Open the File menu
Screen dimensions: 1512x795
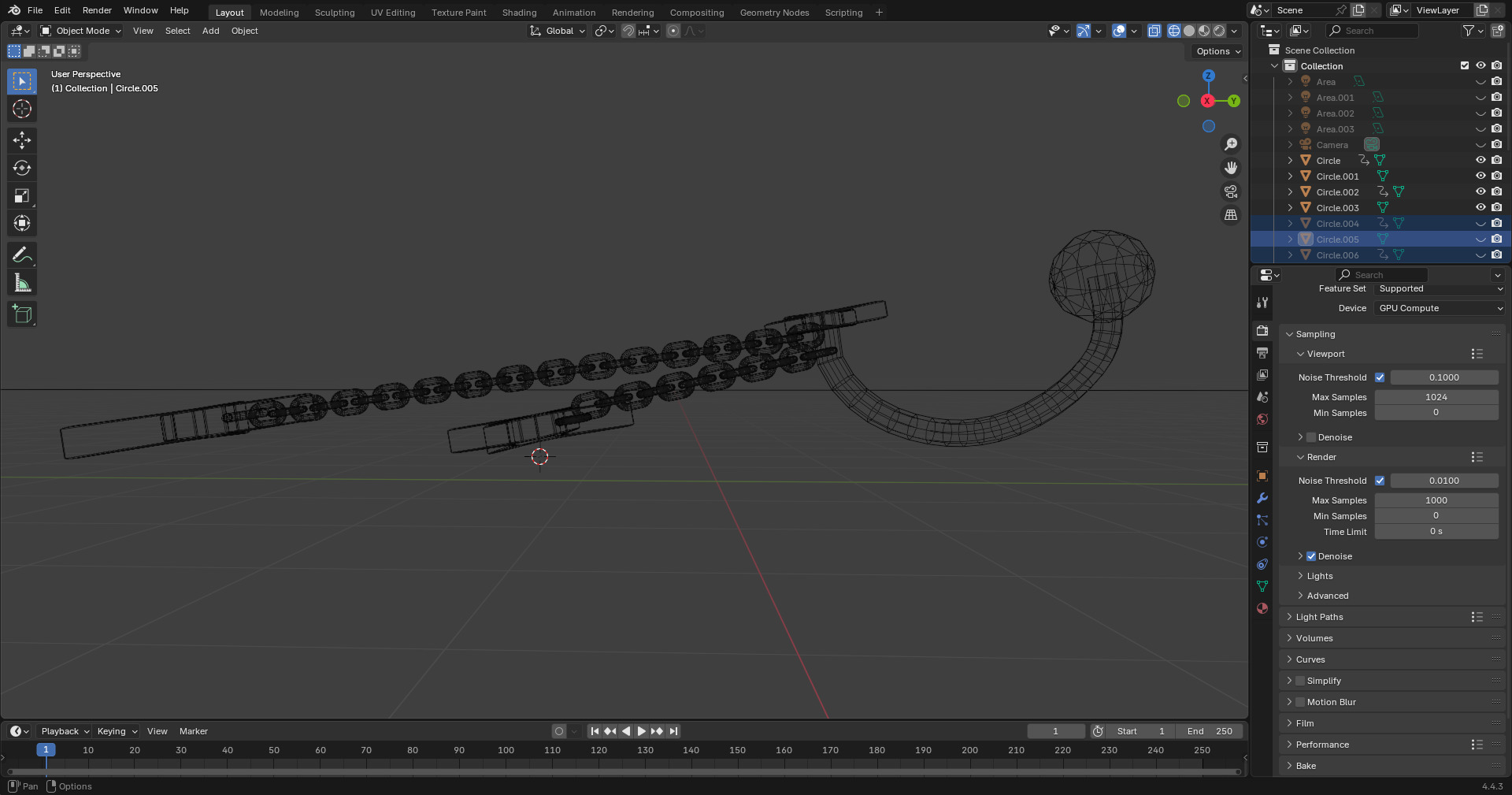(x=35, y=10)
